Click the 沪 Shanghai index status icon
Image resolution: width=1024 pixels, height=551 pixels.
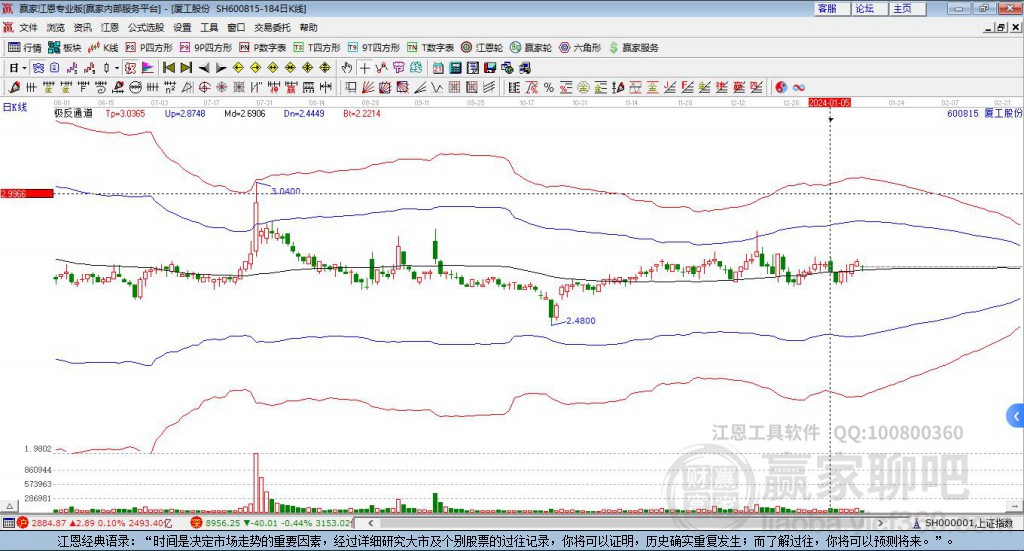point(23,523)
